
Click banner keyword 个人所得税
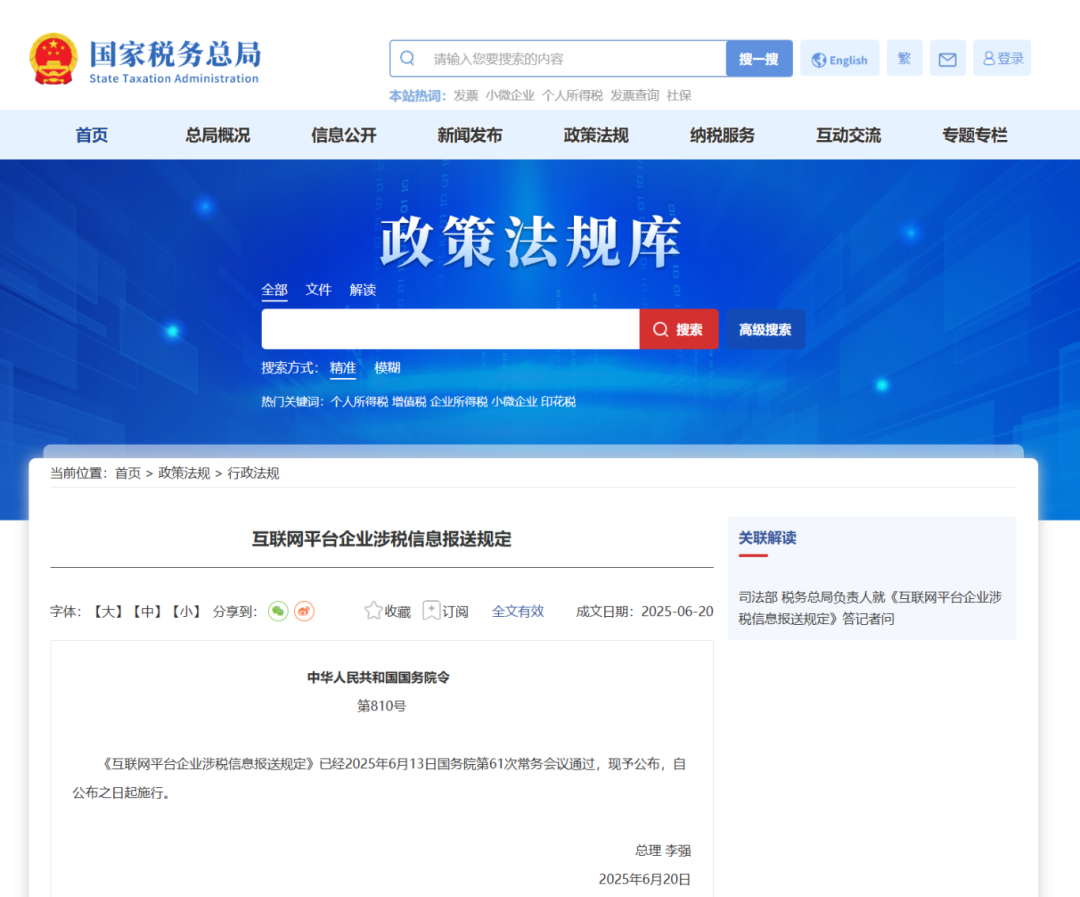pos(360,402)
